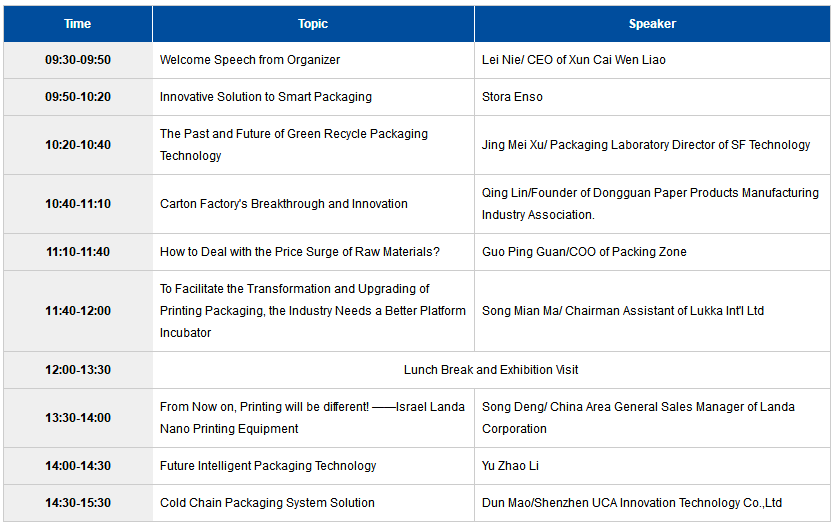Select Carton Factory's Breakthrough and Innovation
Image resolution: width=835 pixels, height=526 pixels.
[284, 204]
